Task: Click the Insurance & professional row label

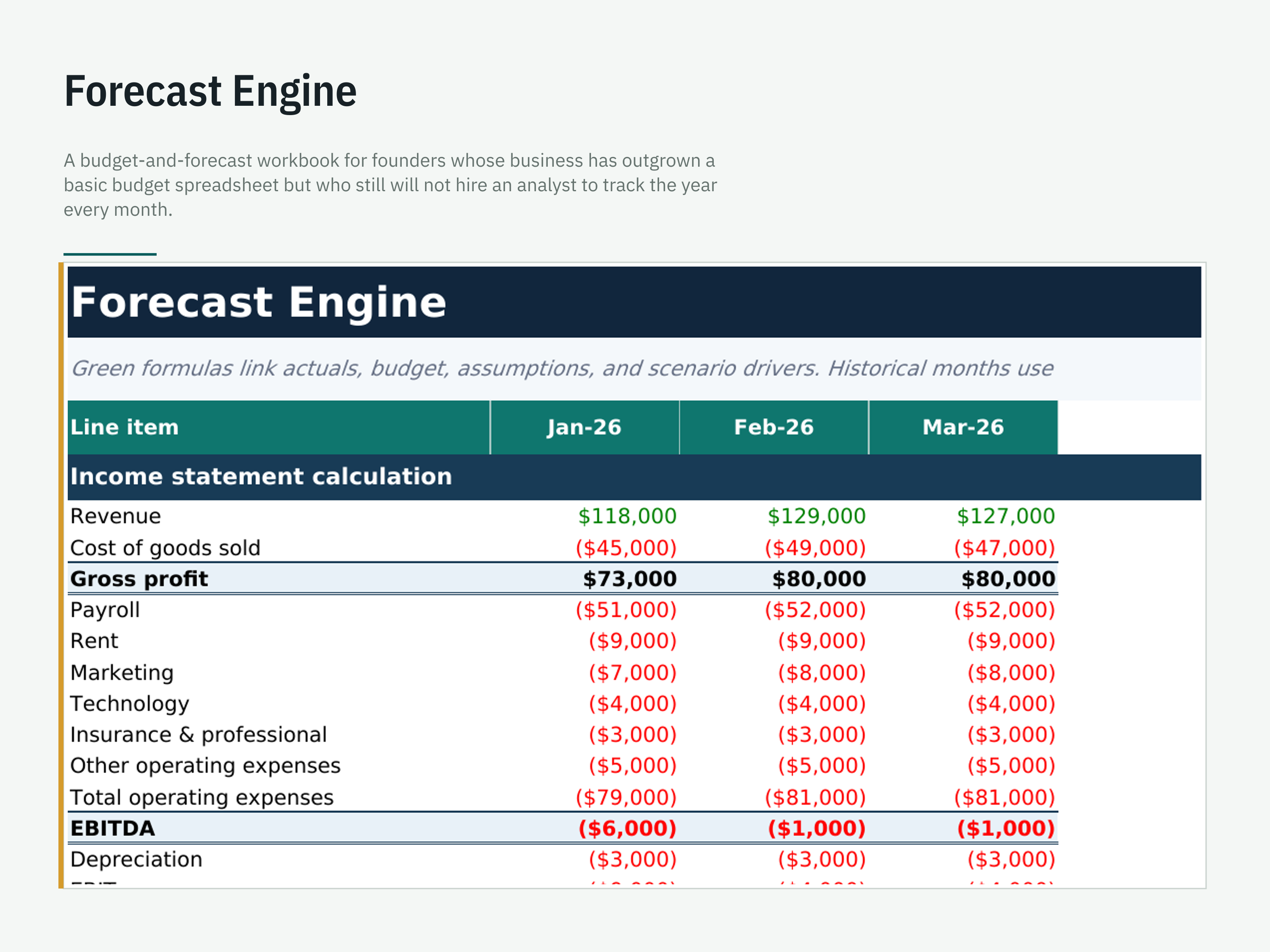Action: [x=199, y=735]
